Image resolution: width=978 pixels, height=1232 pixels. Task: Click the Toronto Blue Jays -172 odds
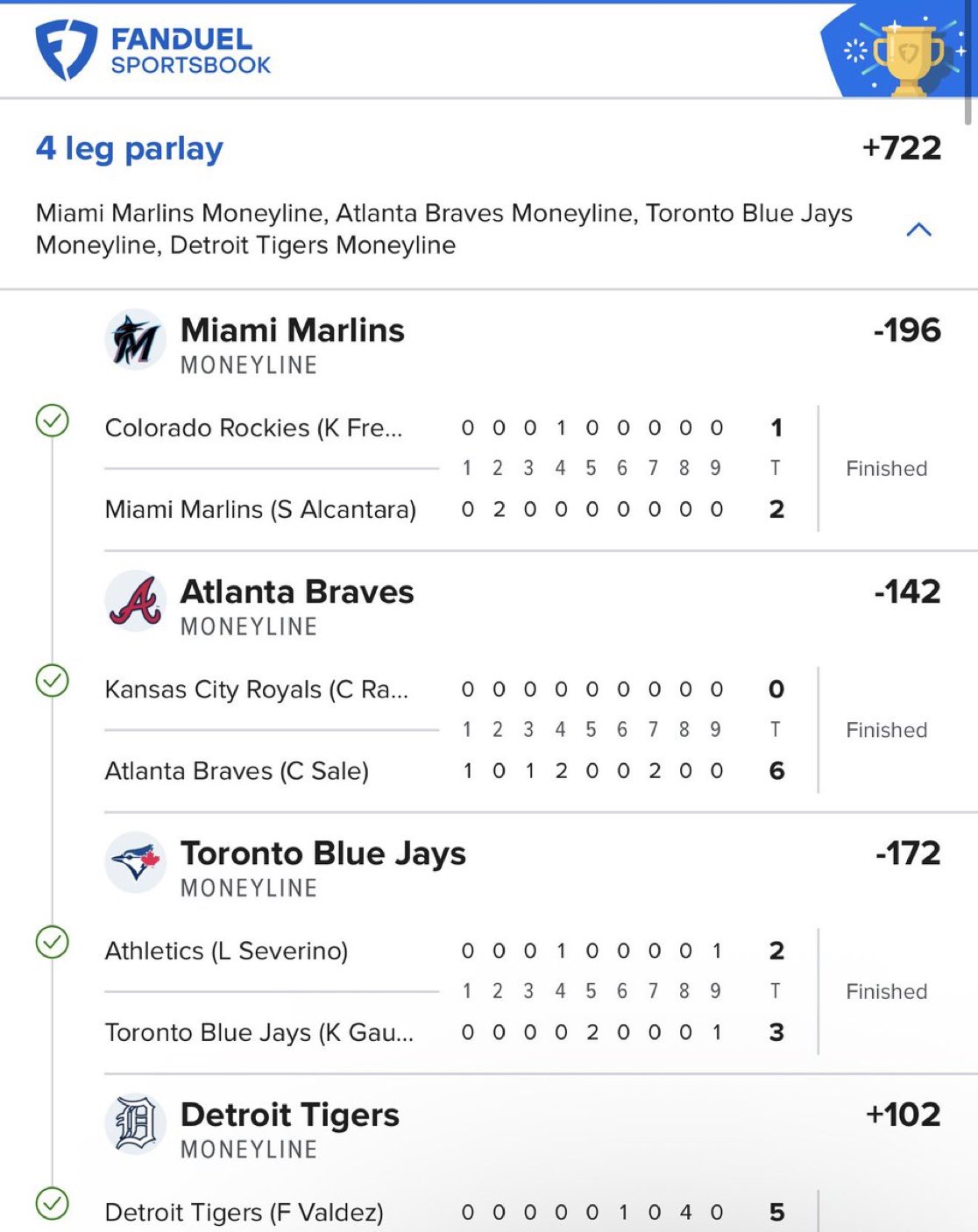click(x=907, y=853)
